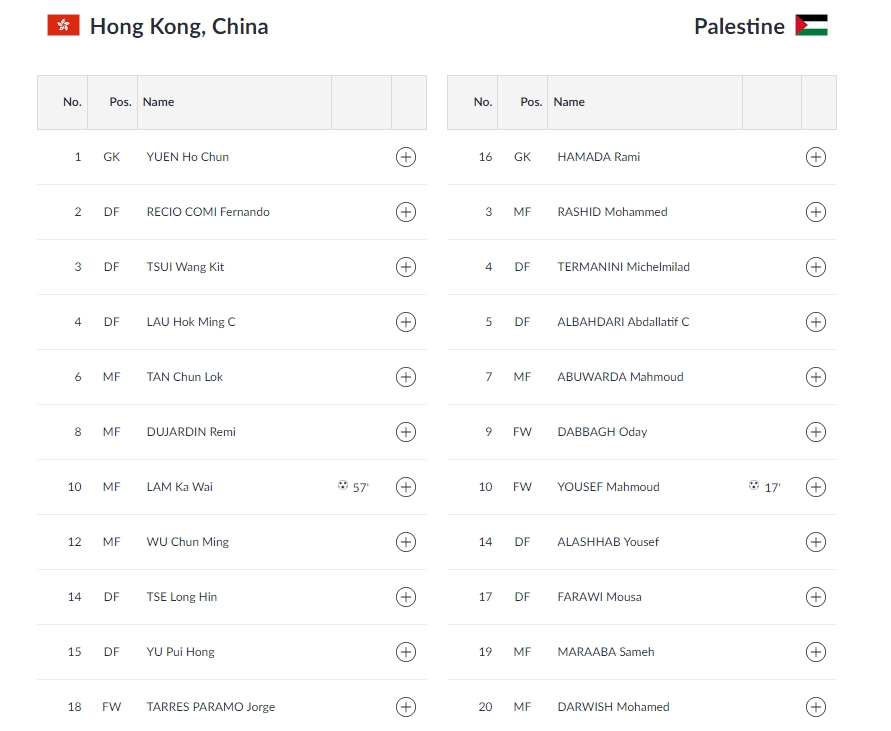The image size is (891, 731).
Task: Expand LAU Hok Ming row details
Action: click(406, 322)
